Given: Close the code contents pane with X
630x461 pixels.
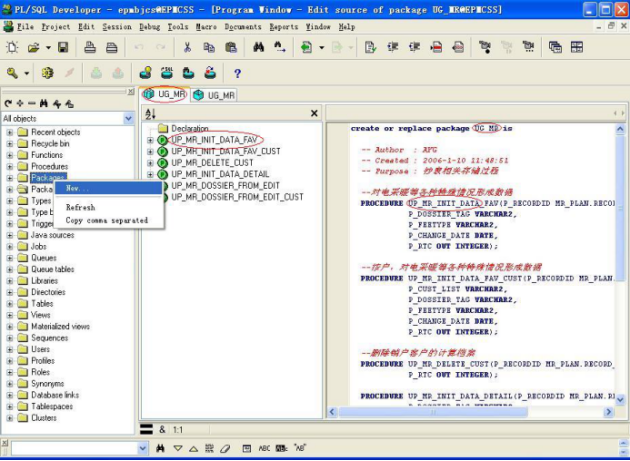Looking at the screenshot, I should pos(314,114).
